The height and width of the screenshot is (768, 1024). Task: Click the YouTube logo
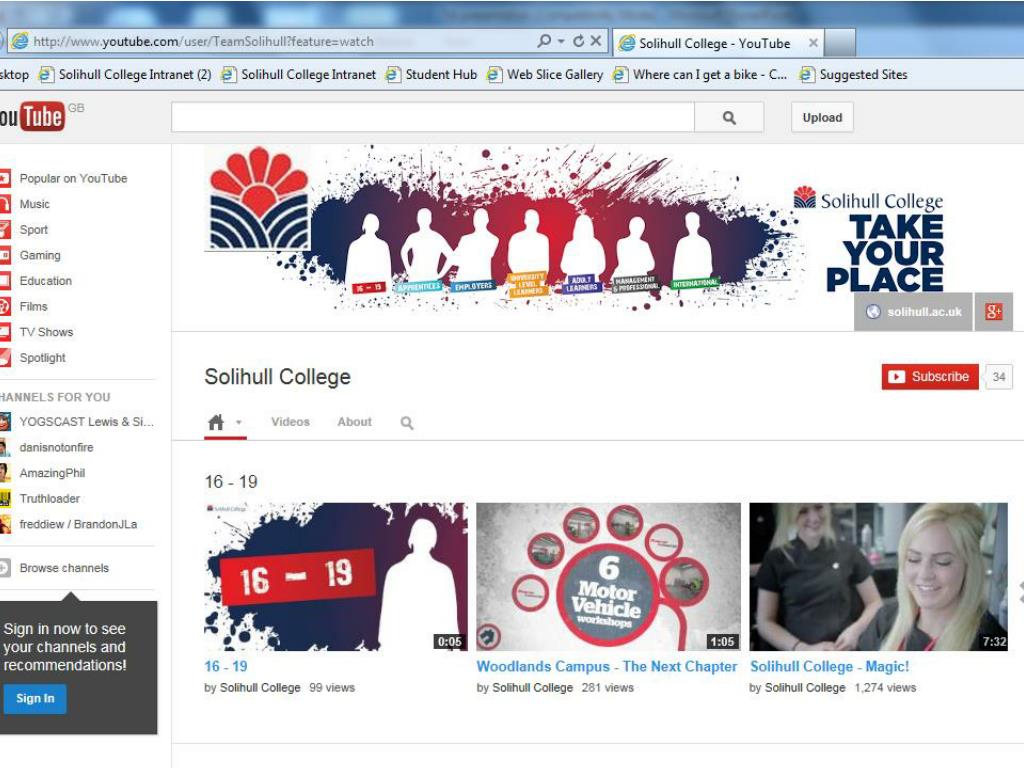pyautogui.click(x=32, y=117)
